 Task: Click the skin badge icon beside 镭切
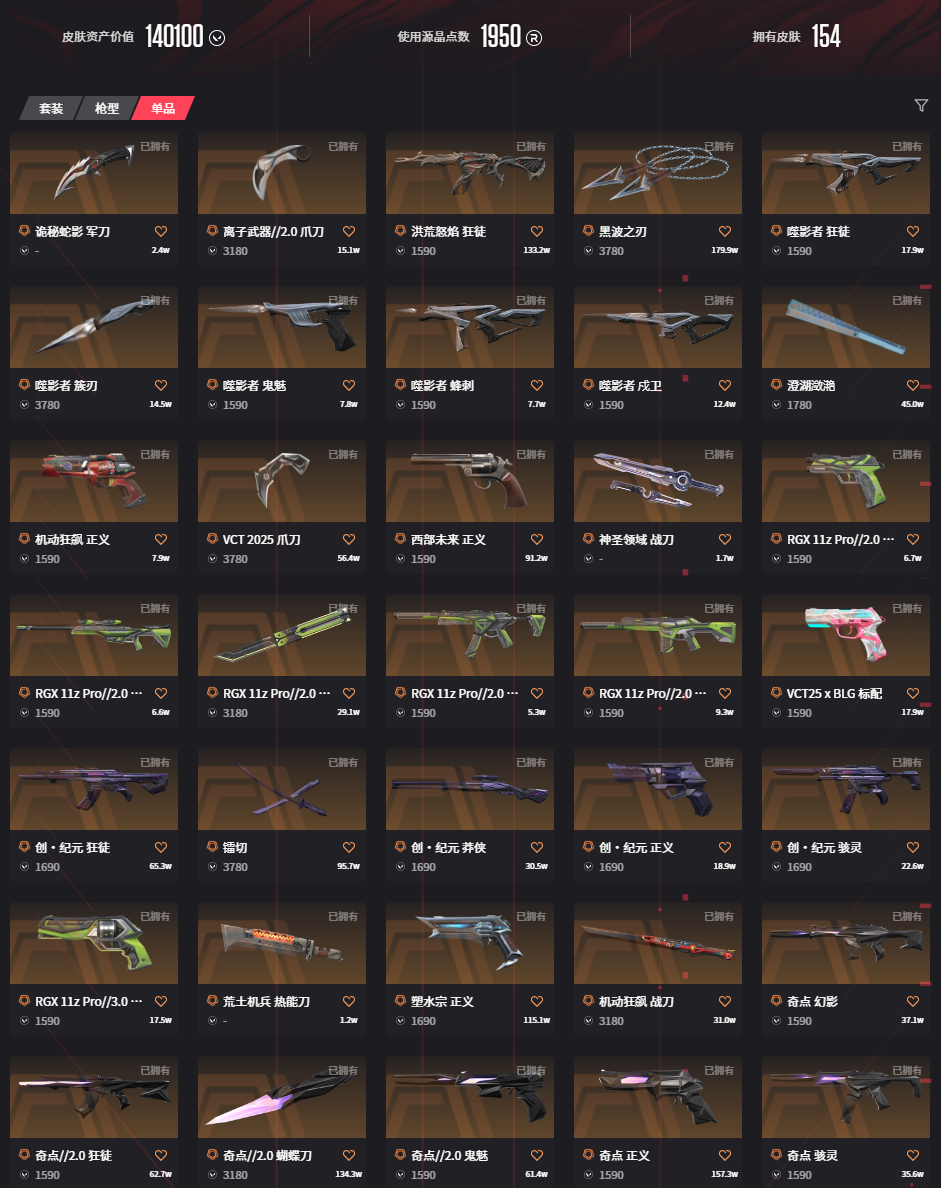pos(212,846)
